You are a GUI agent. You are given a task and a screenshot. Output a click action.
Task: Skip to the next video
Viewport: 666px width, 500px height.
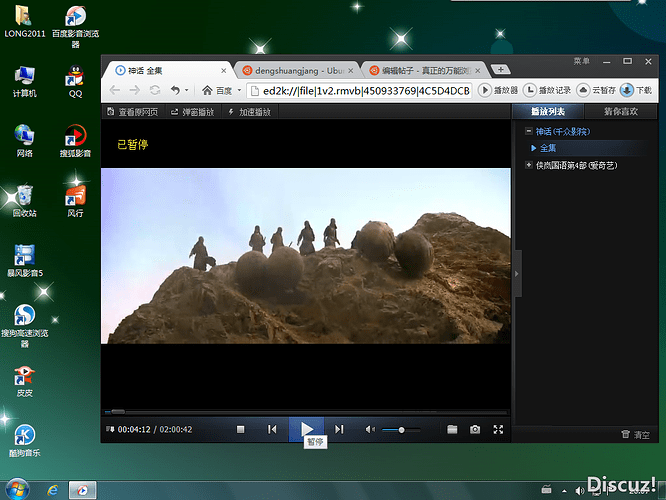point(339,429)
